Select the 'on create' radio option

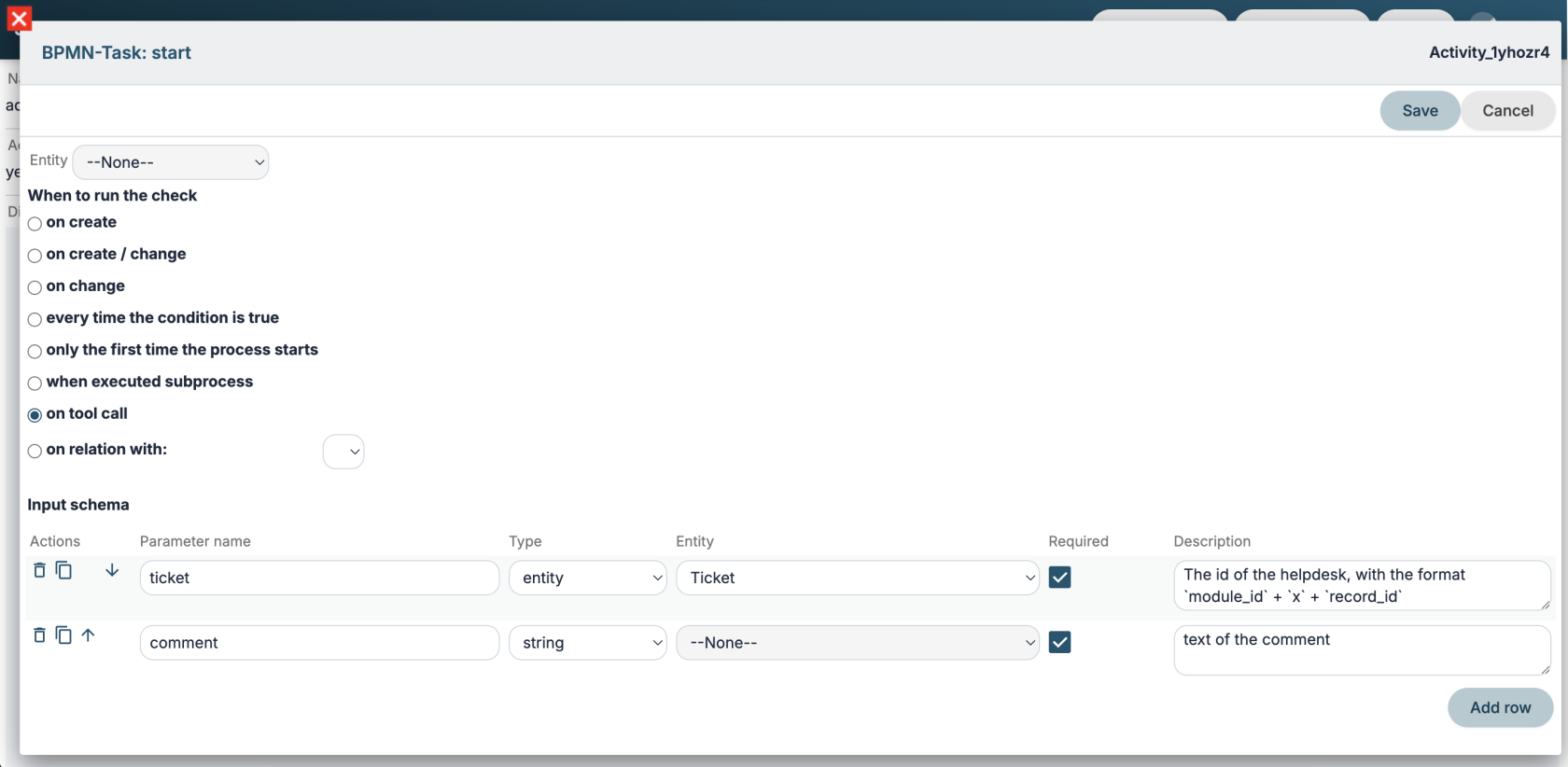click(x=35, y=224)
